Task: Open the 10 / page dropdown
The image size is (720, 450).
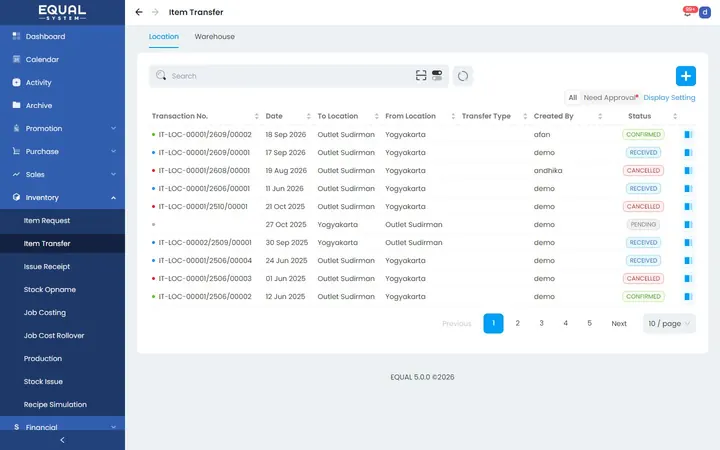Action: (669, 323)
